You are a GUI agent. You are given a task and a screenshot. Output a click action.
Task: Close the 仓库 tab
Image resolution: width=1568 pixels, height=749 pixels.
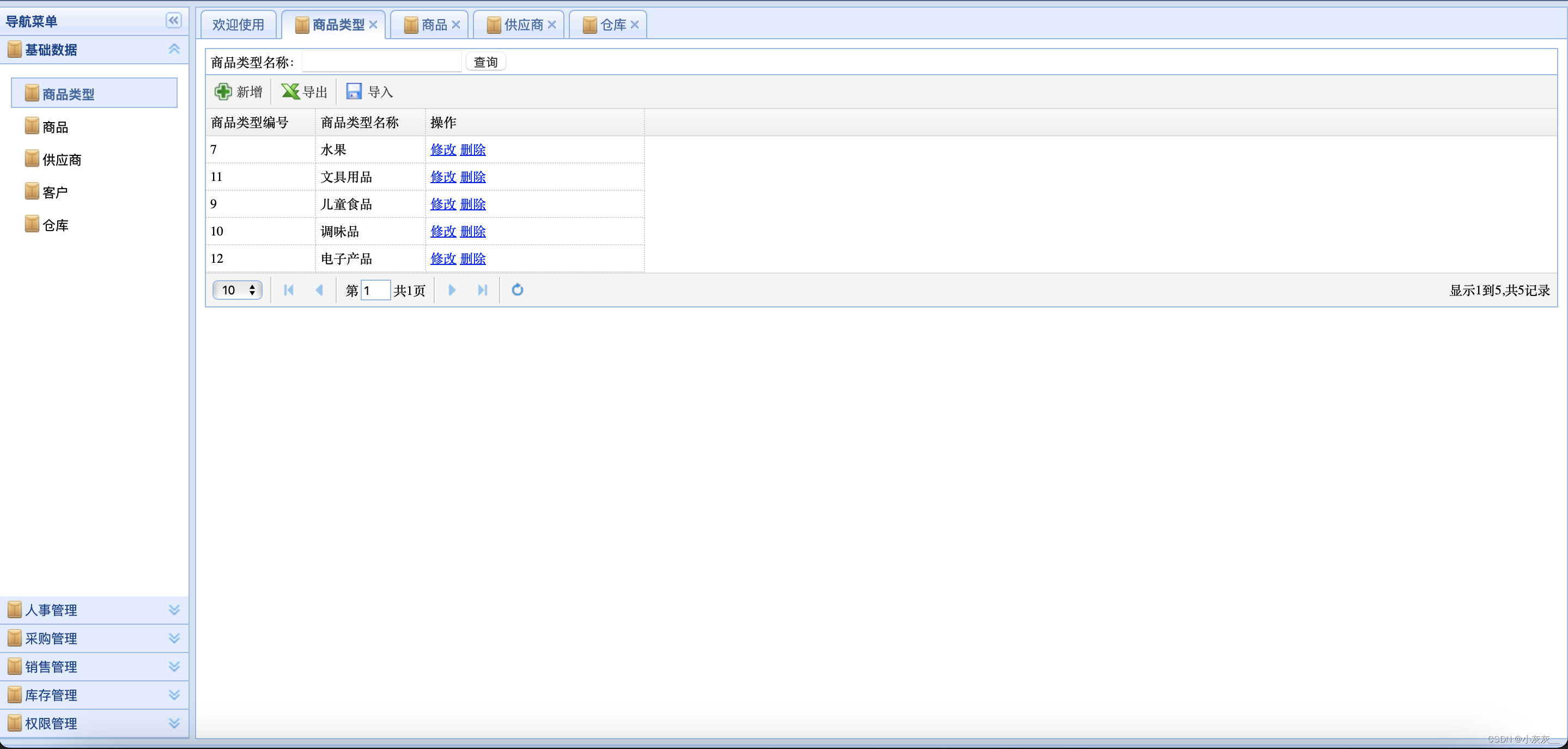[x=634, y=25]
